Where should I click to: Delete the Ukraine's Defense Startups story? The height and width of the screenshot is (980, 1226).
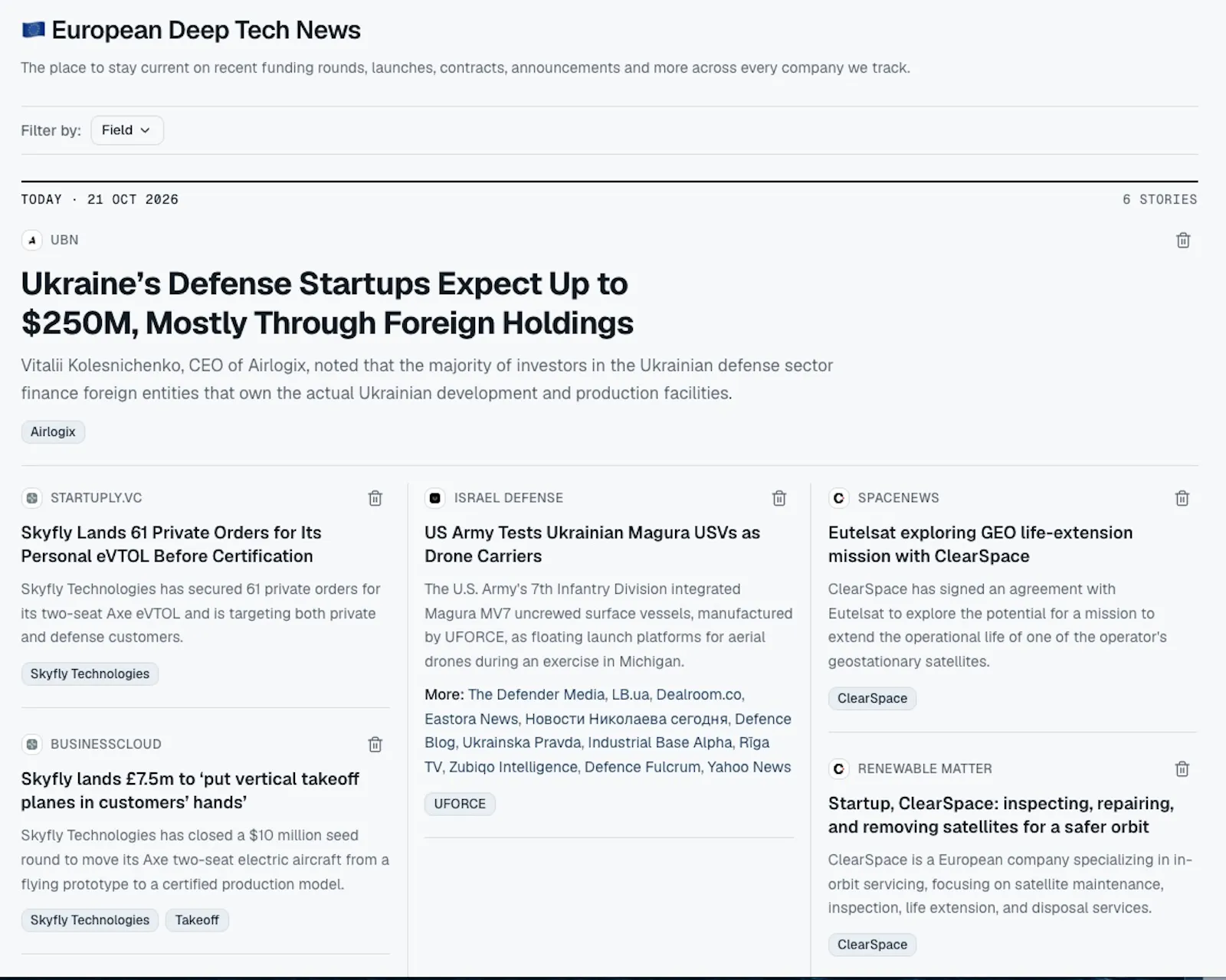[x=1183, y=241]
